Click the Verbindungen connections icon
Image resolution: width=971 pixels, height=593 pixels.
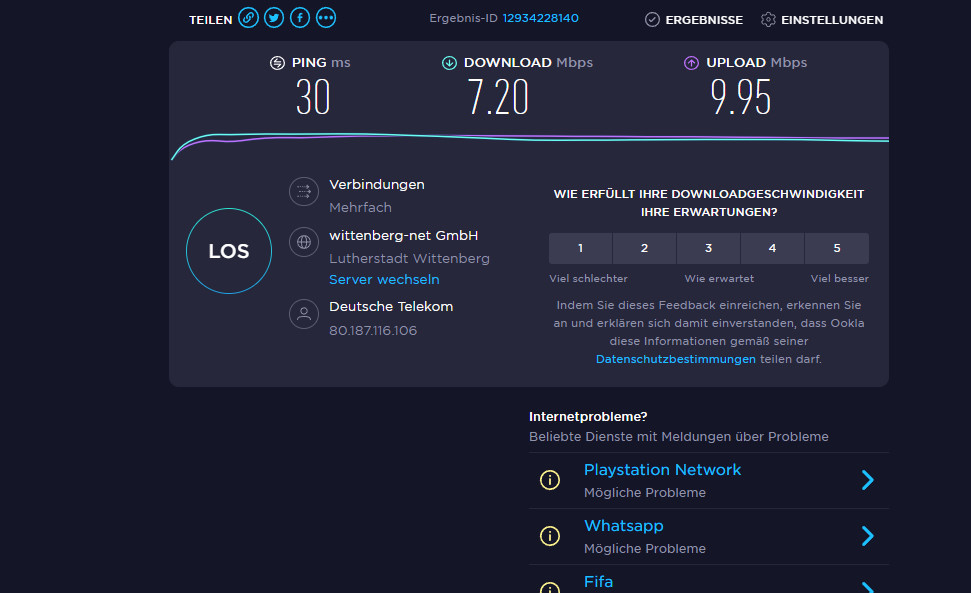point(303,191)
